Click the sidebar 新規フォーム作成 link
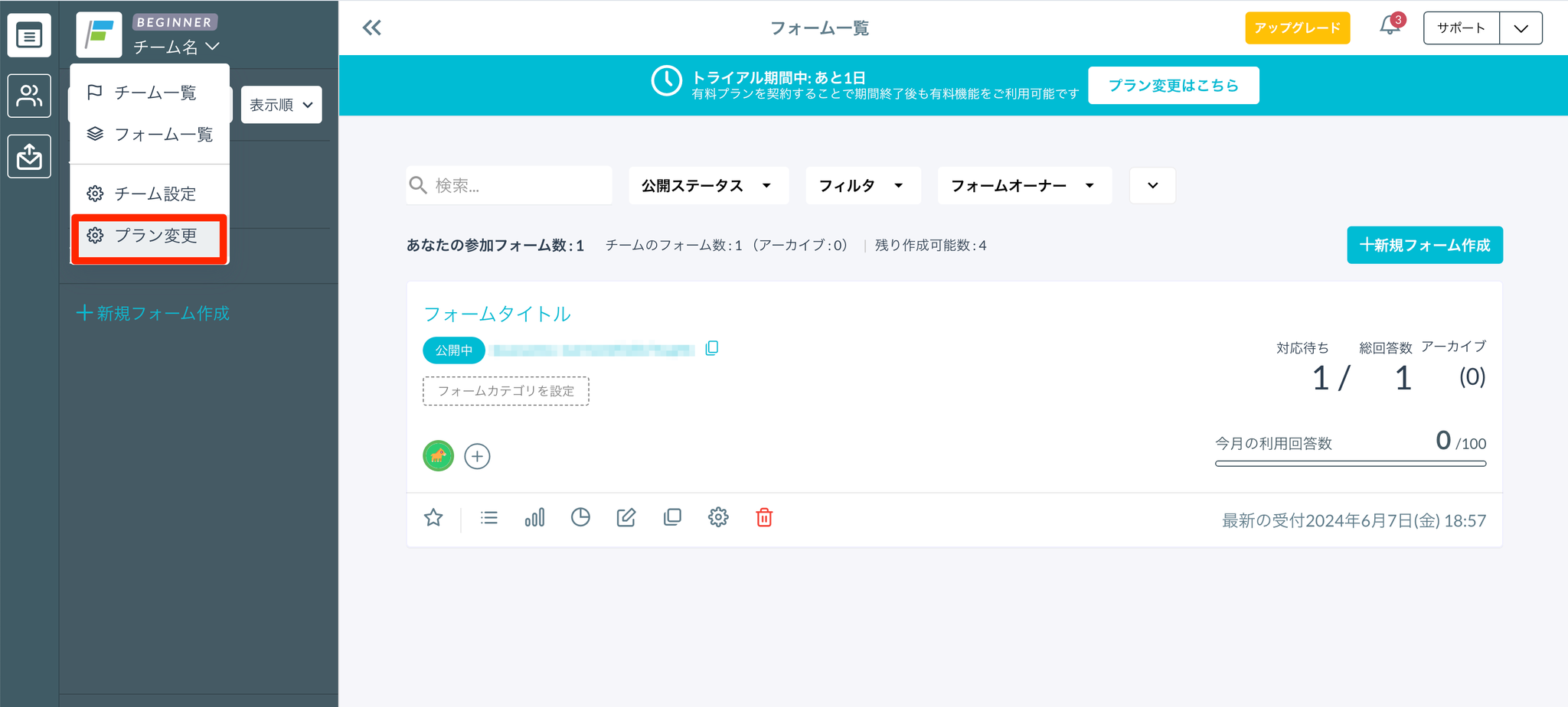Image resolution: width=1568 pixels, height=707 pixels. click(x=153, y=314)
